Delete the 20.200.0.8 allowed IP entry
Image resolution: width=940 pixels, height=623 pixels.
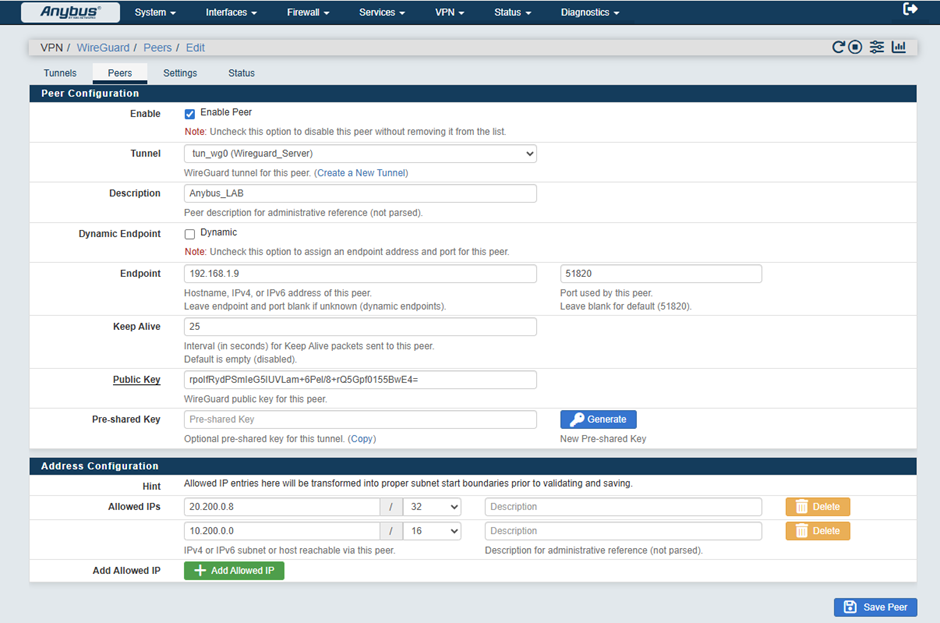[817, 507]
